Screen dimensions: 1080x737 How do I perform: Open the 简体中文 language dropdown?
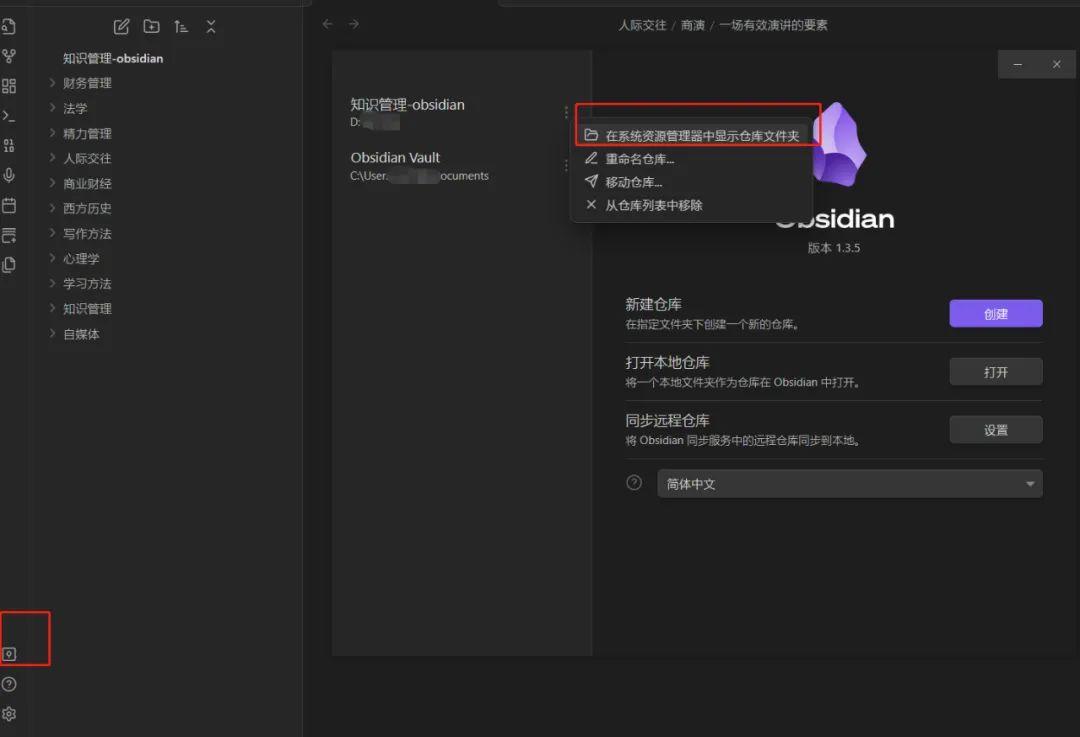[x=849, y=483]
